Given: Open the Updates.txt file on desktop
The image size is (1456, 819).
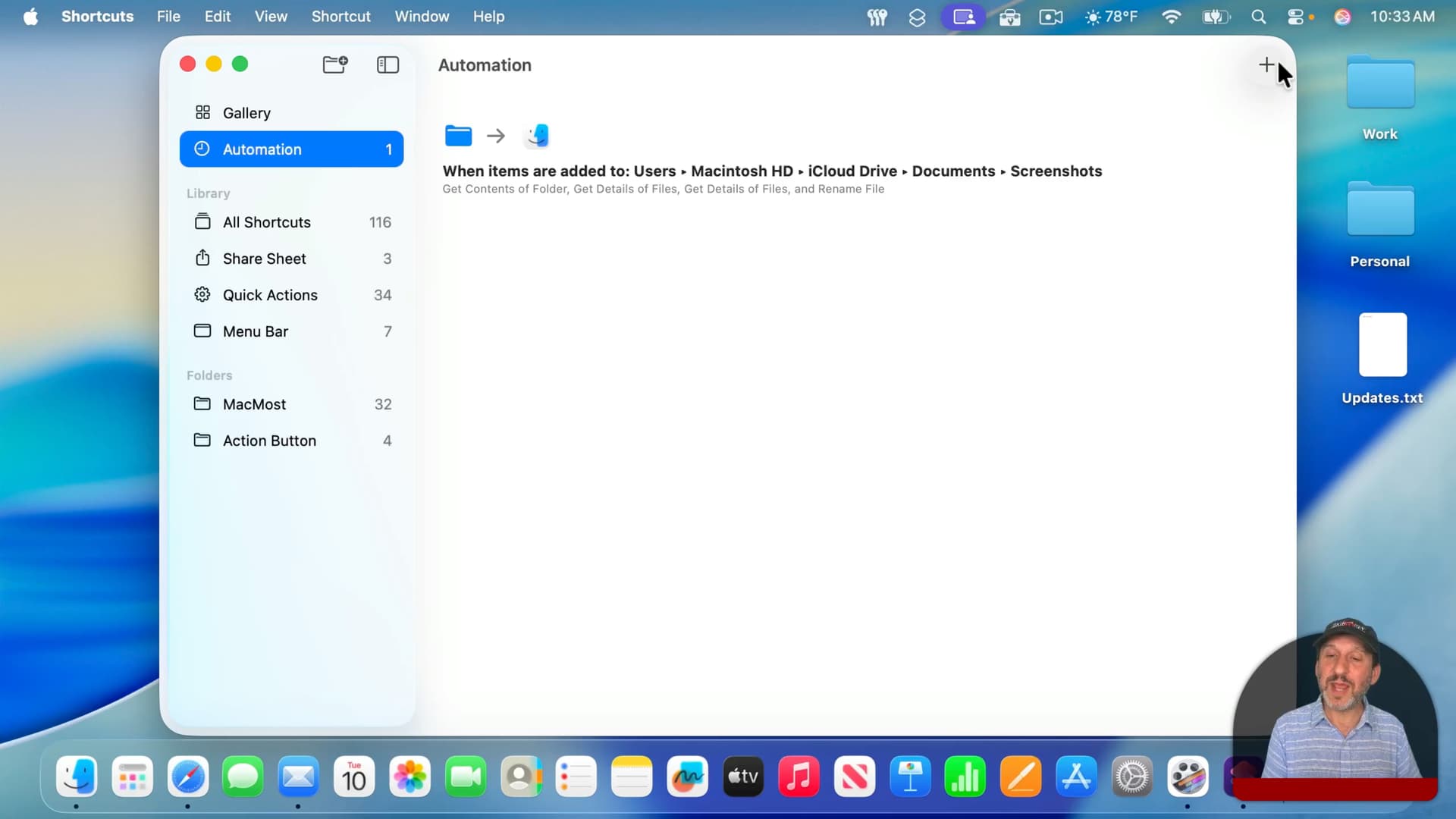Looking at the screenshot, I should tap(1382, 346).
